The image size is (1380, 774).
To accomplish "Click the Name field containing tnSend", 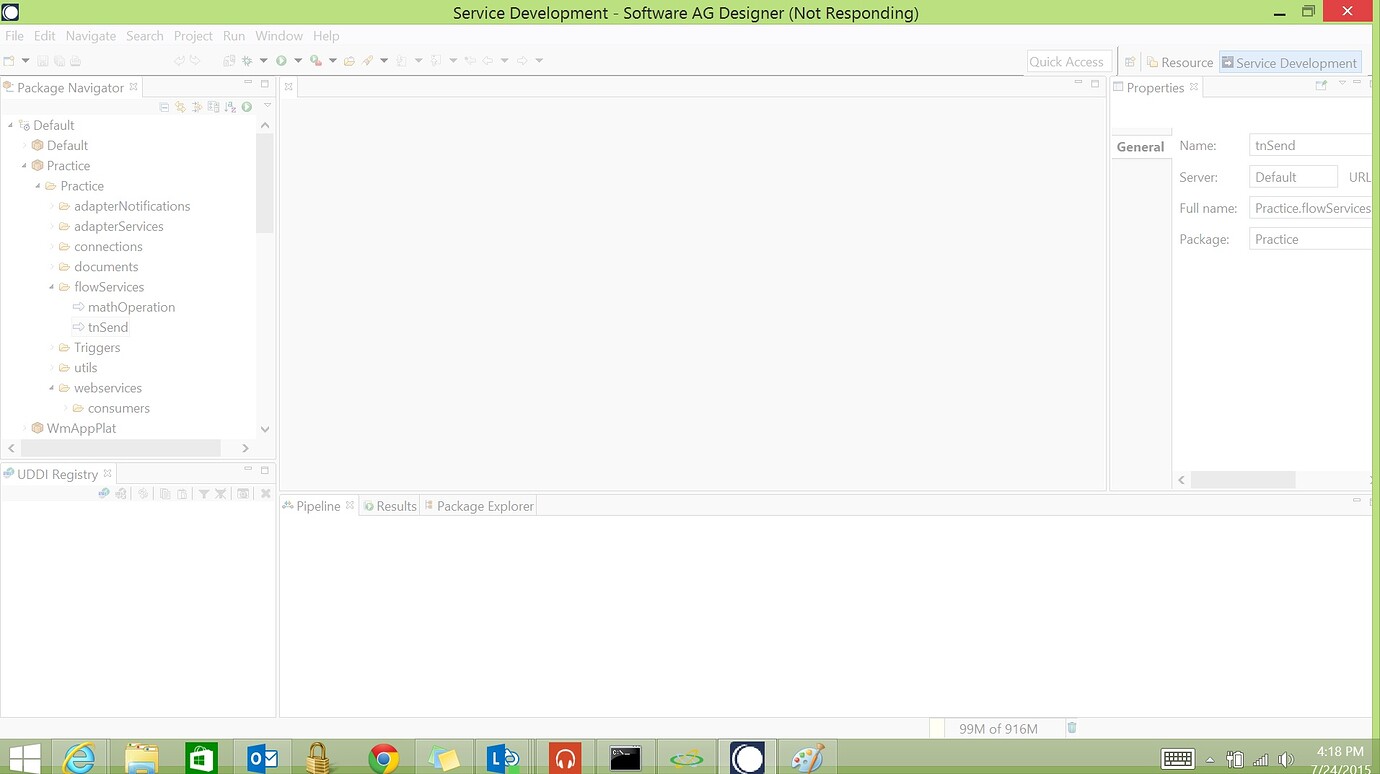I will (1310, 145).
